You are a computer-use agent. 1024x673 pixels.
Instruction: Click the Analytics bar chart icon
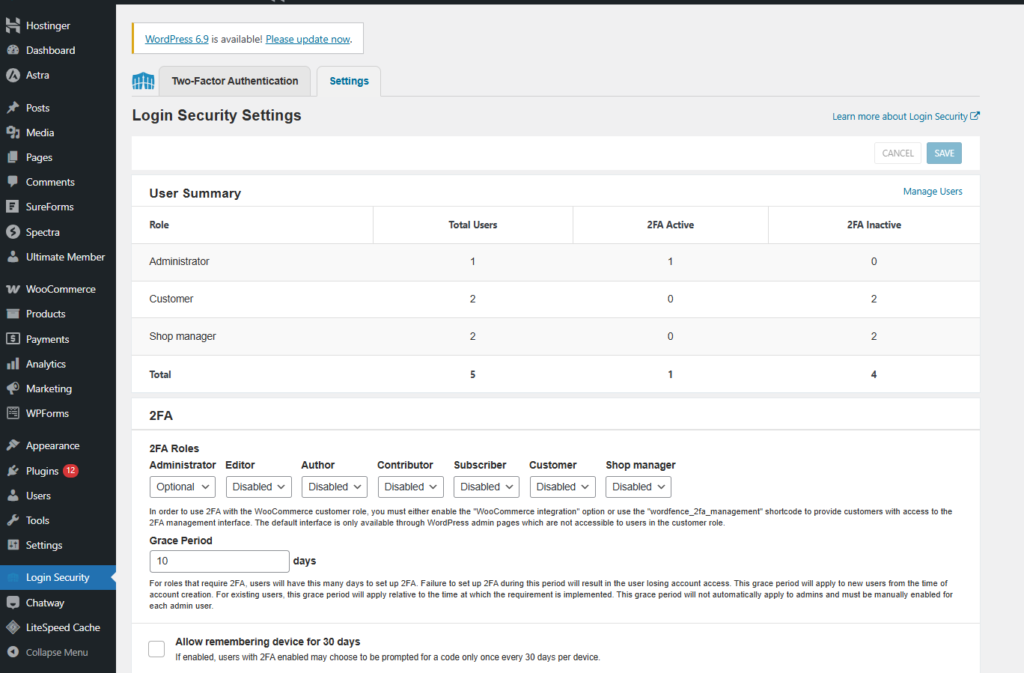point(13,364)
